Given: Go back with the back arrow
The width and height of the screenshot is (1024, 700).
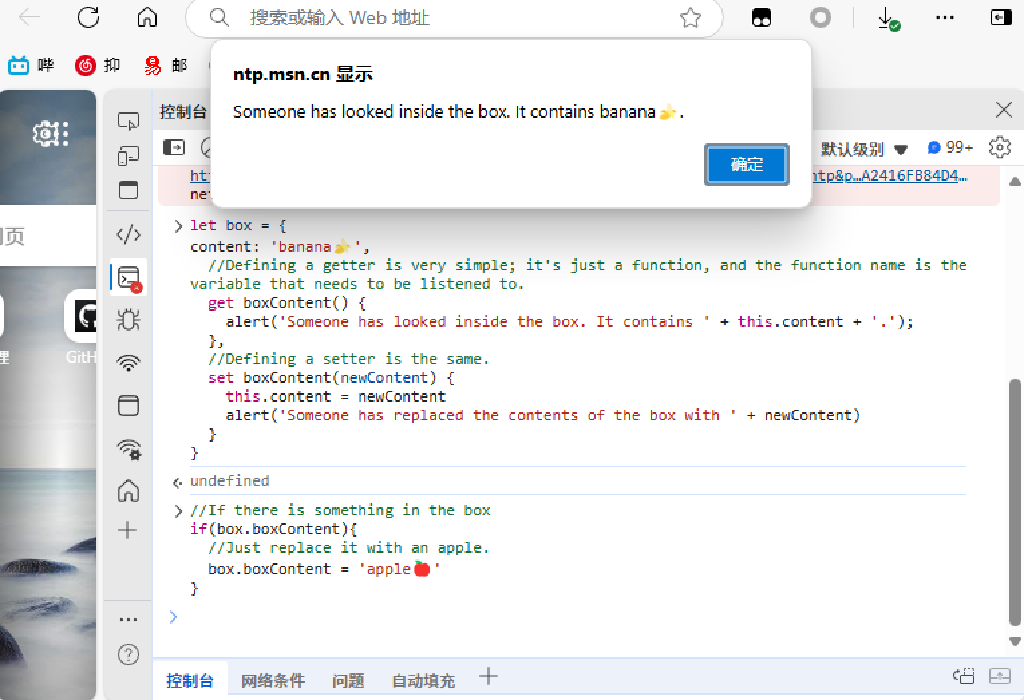Looking at the screenshot, I should click(x=29, y=18).
